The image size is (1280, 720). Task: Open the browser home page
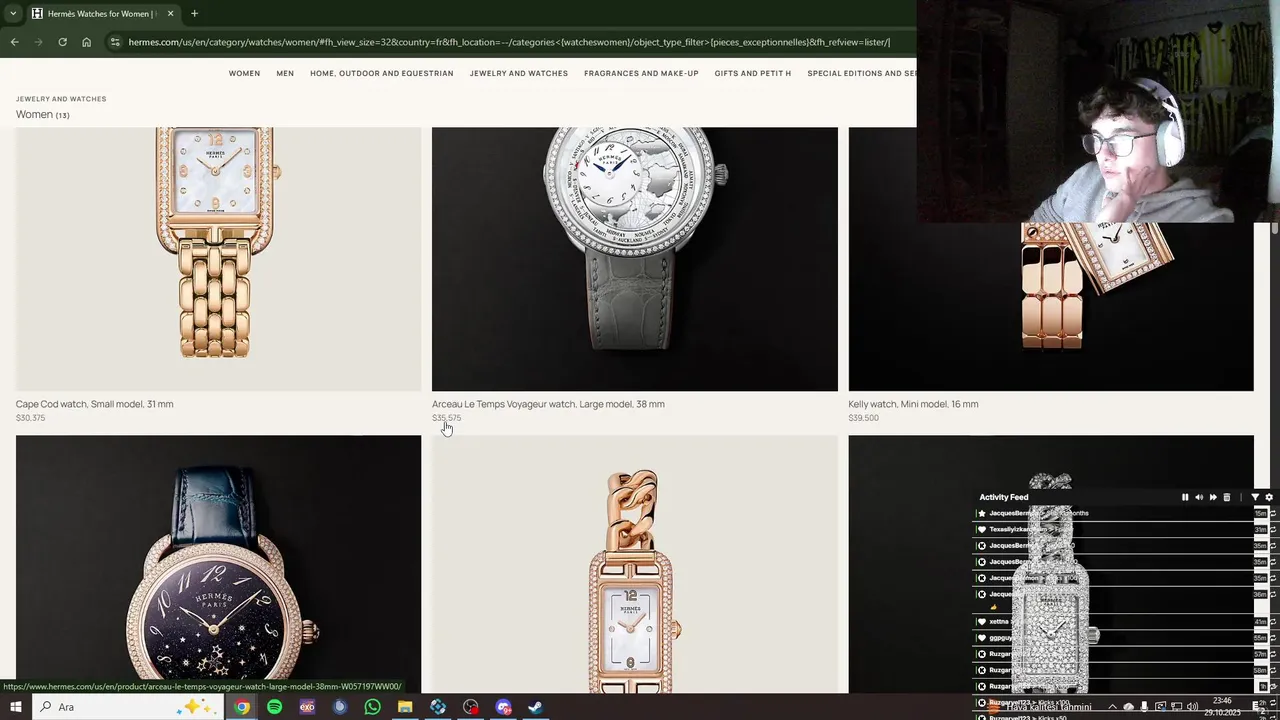pos(86,42)
